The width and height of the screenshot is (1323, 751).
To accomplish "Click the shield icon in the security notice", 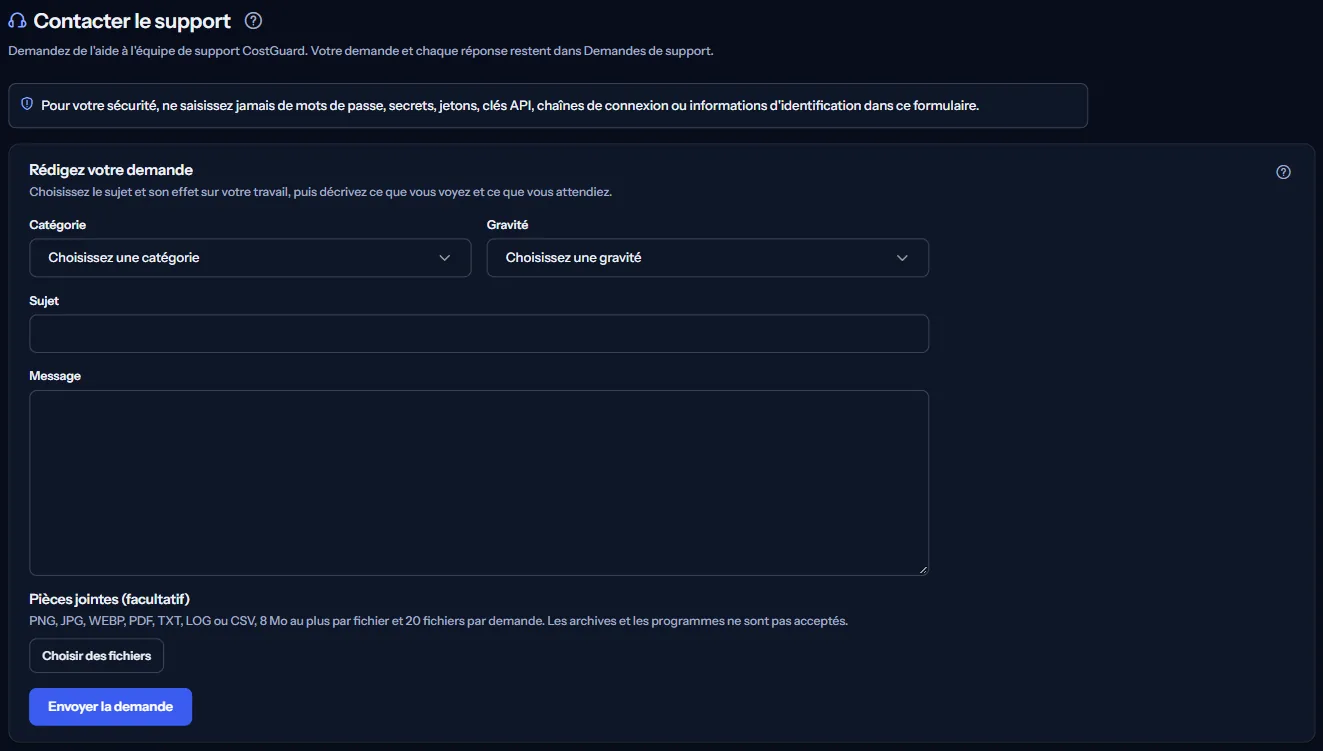I will [x=27, y=104].
